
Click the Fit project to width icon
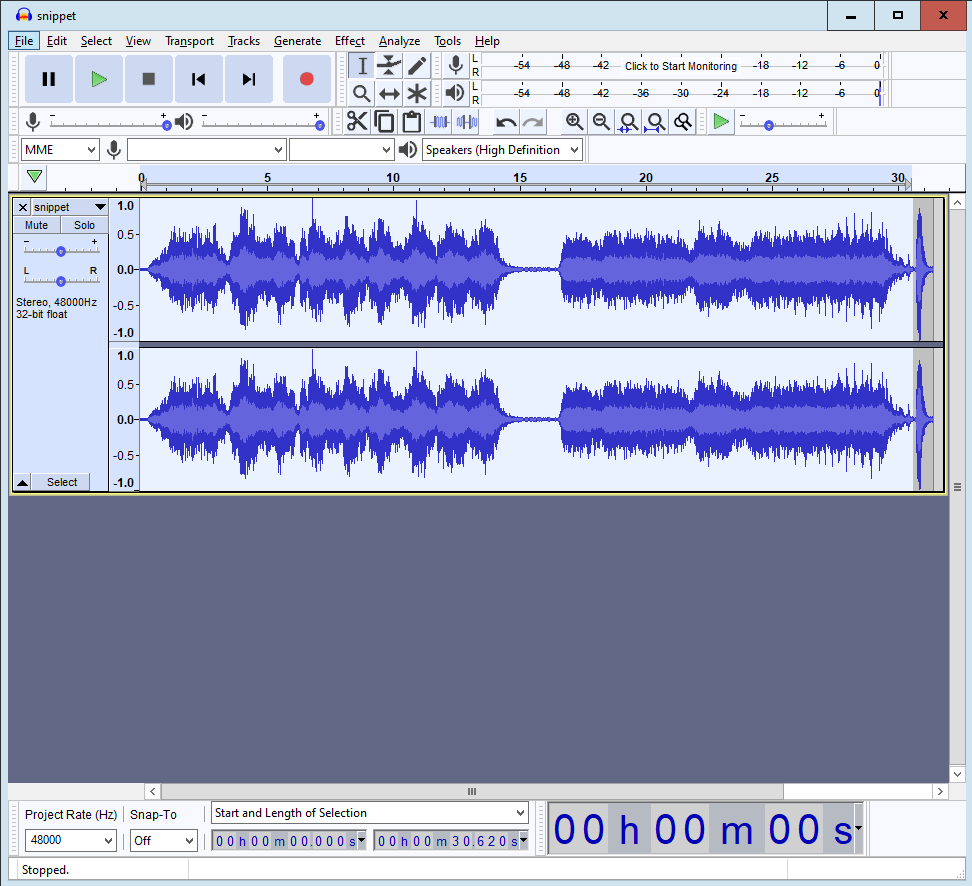tap(656, 122)
